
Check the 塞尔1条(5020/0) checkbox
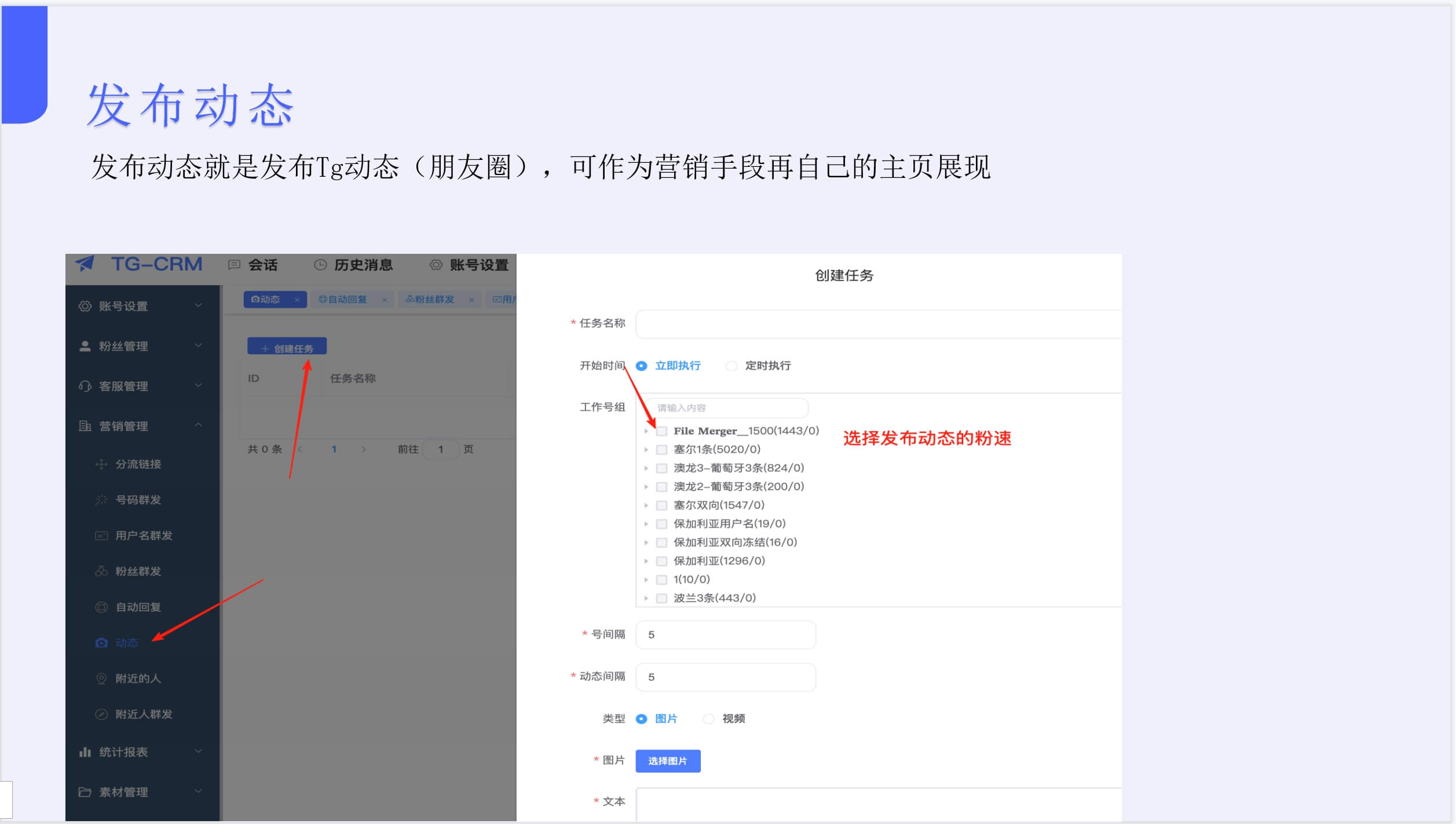tap(661, 449)
